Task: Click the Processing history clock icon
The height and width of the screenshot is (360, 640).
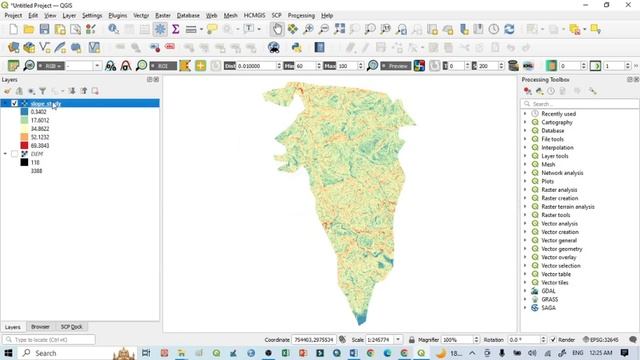Action: coord(551,91)
